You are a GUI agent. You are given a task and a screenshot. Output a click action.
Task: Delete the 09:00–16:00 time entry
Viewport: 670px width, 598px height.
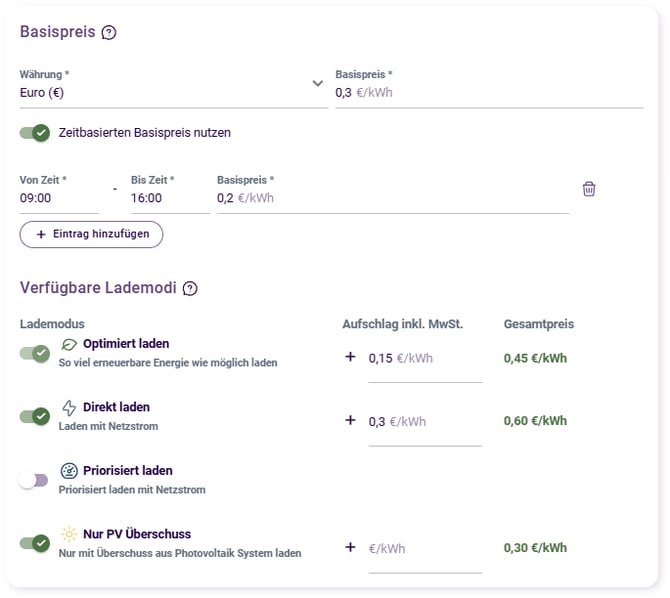coord(589,189)
